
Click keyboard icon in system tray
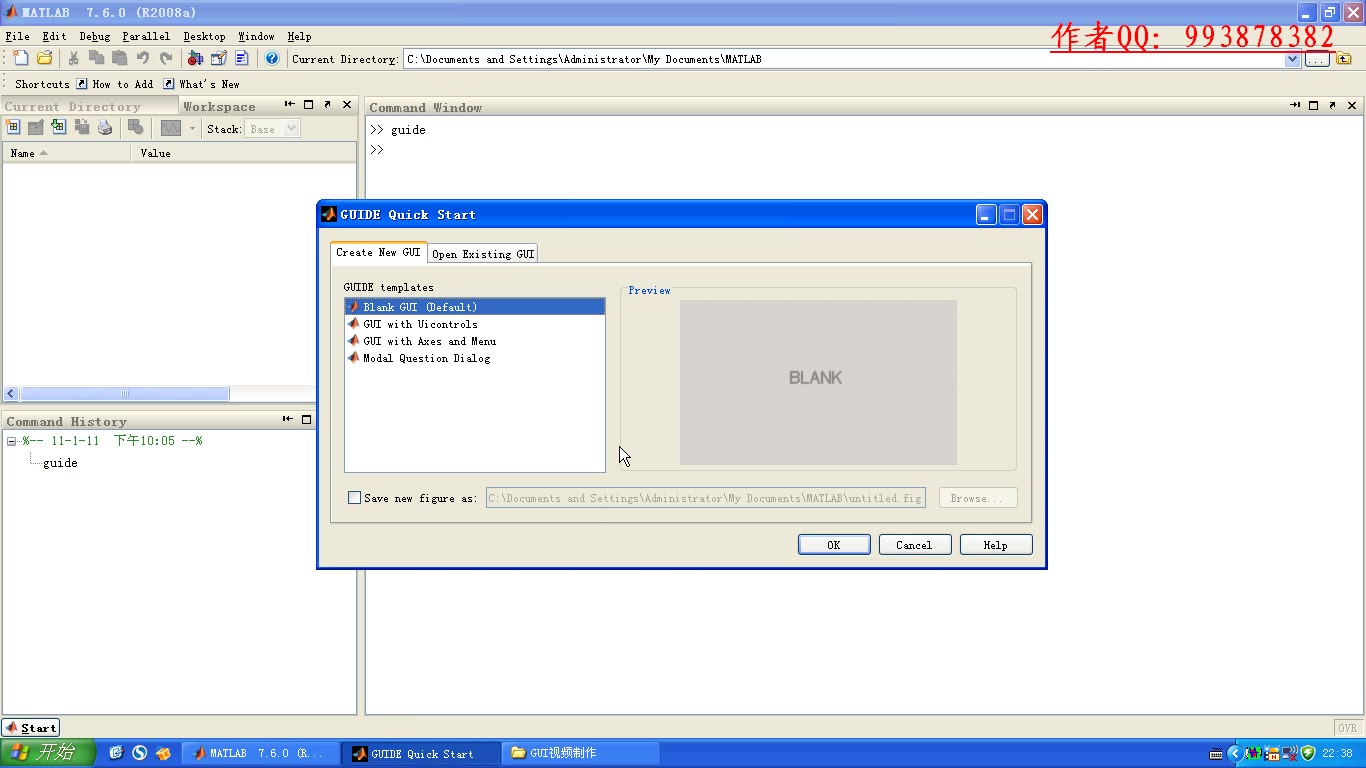pyautogui.click(x=1216, y=754)
